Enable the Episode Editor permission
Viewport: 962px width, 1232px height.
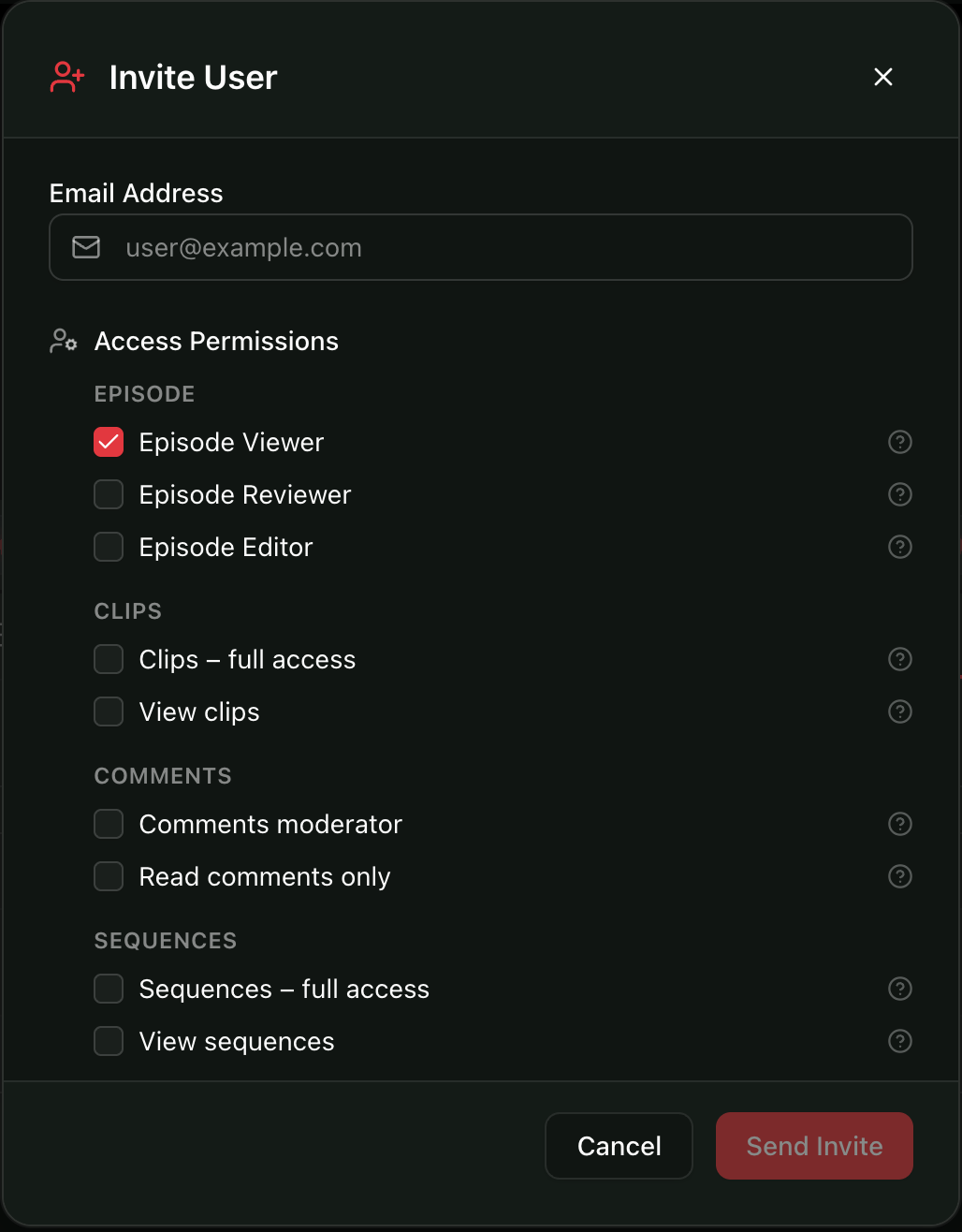[x=109, y=547]
